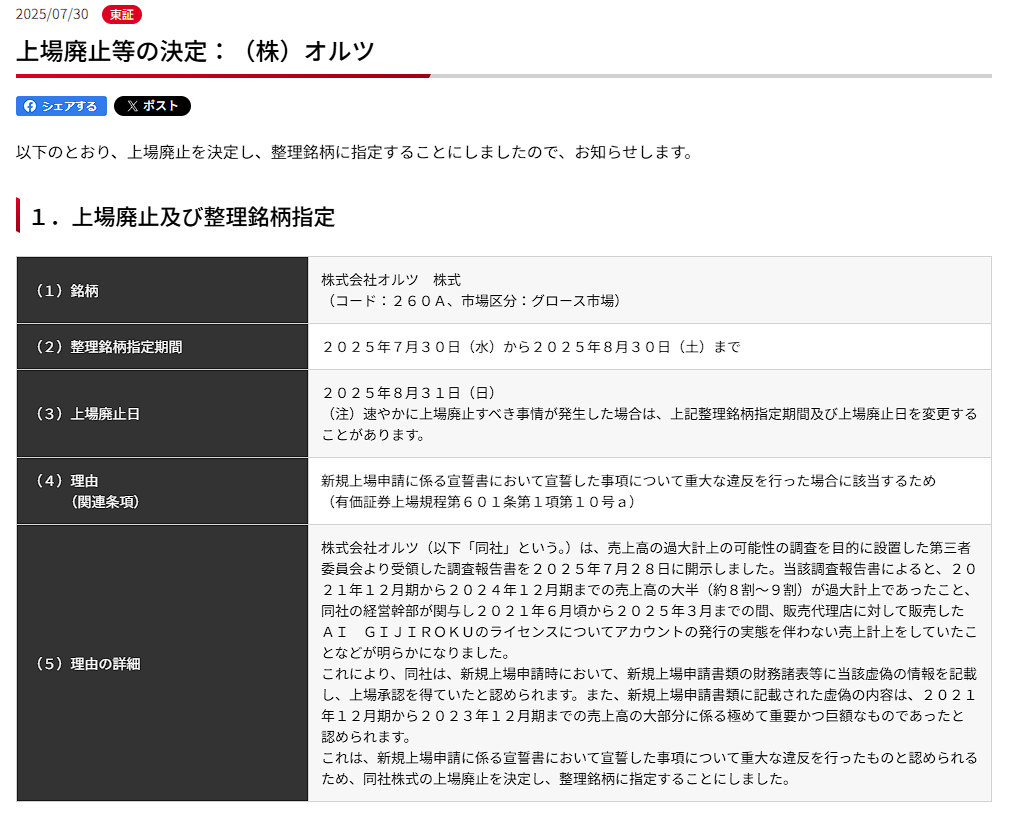This screenshot has width=1009, height=814.
Task: Click the detail paragraph starting これにより、同社は
Action: point(649,705)
